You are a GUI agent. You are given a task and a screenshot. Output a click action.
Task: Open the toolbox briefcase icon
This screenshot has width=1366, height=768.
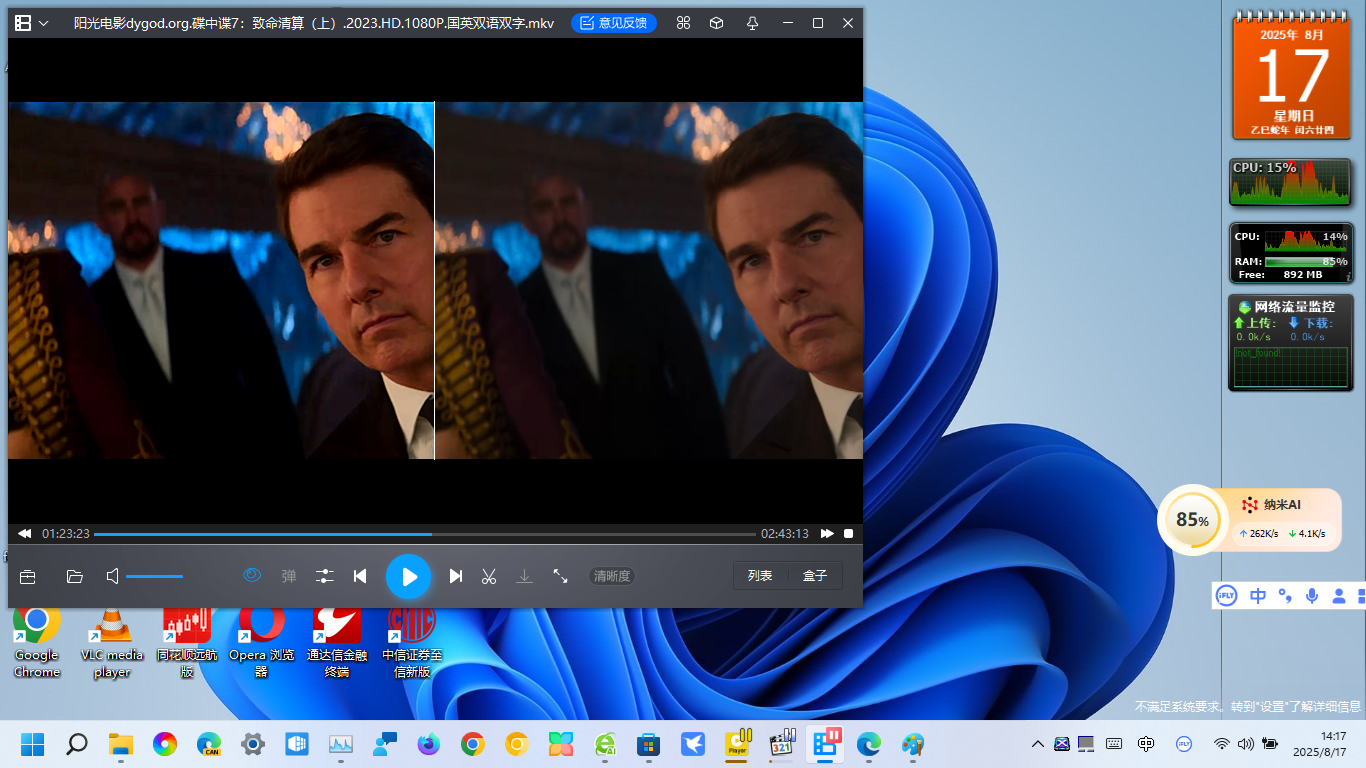click(x=28, y=576)
